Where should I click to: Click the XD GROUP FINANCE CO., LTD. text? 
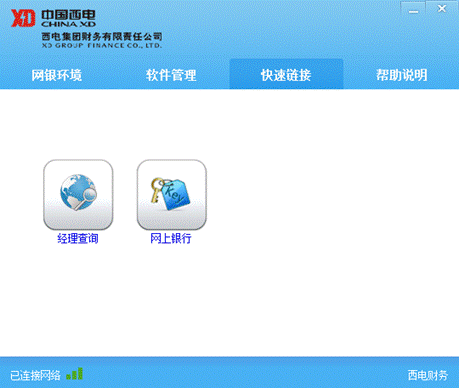click(x=102, y=45)
